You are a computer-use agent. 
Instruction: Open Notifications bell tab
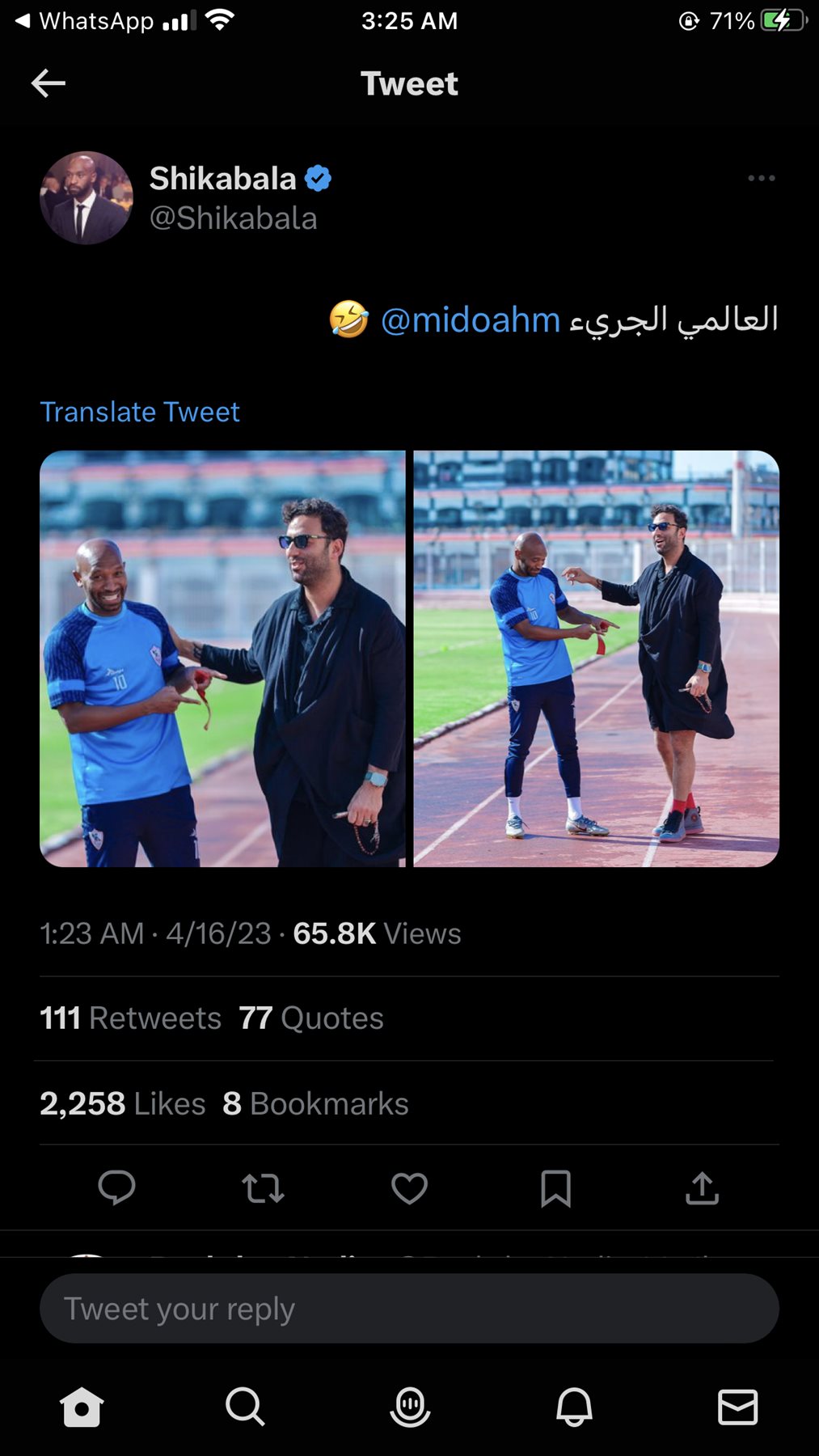[574, 1407]
